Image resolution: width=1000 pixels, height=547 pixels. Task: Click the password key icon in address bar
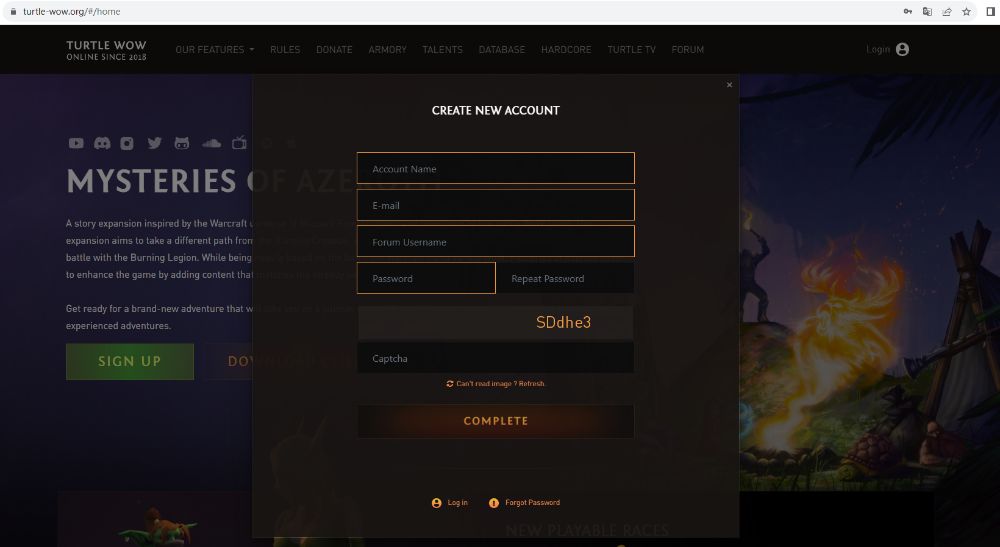908,11
